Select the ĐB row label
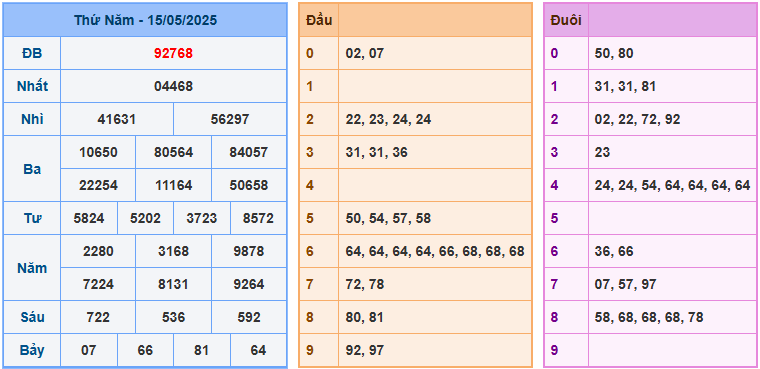The image size is (760, 369). coord(32,53)
